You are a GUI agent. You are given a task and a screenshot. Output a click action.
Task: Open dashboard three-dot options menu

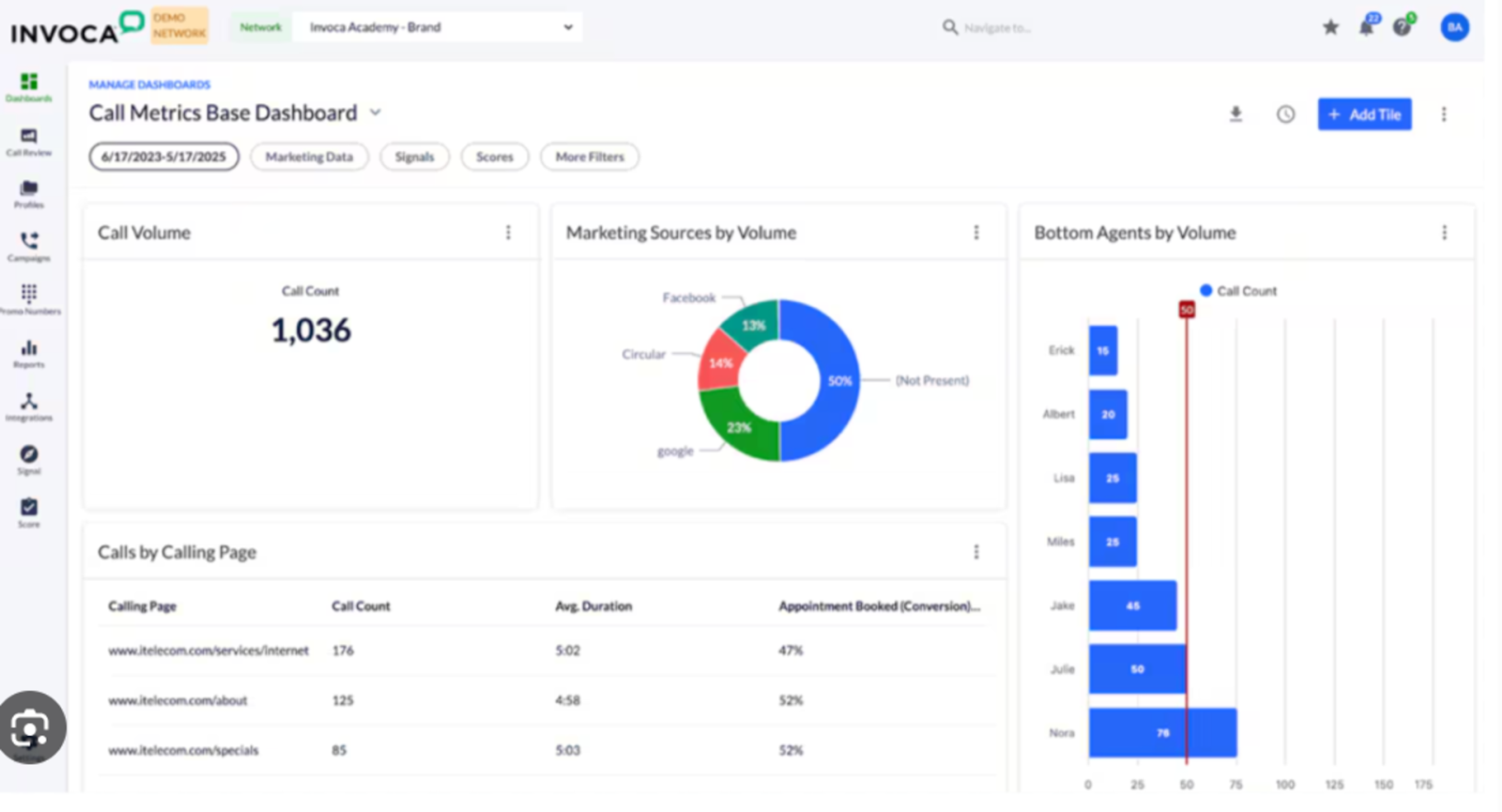coord(1444,115)
